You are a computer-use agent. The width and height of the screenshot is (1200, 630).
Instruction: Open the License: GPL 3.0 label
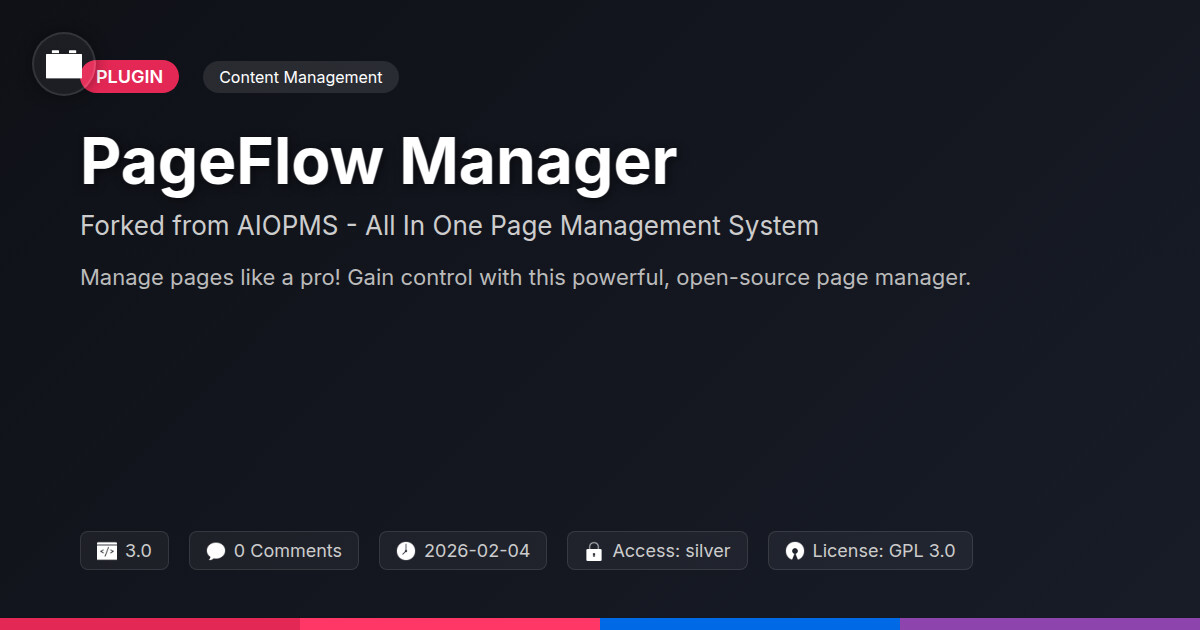[883, 551]
